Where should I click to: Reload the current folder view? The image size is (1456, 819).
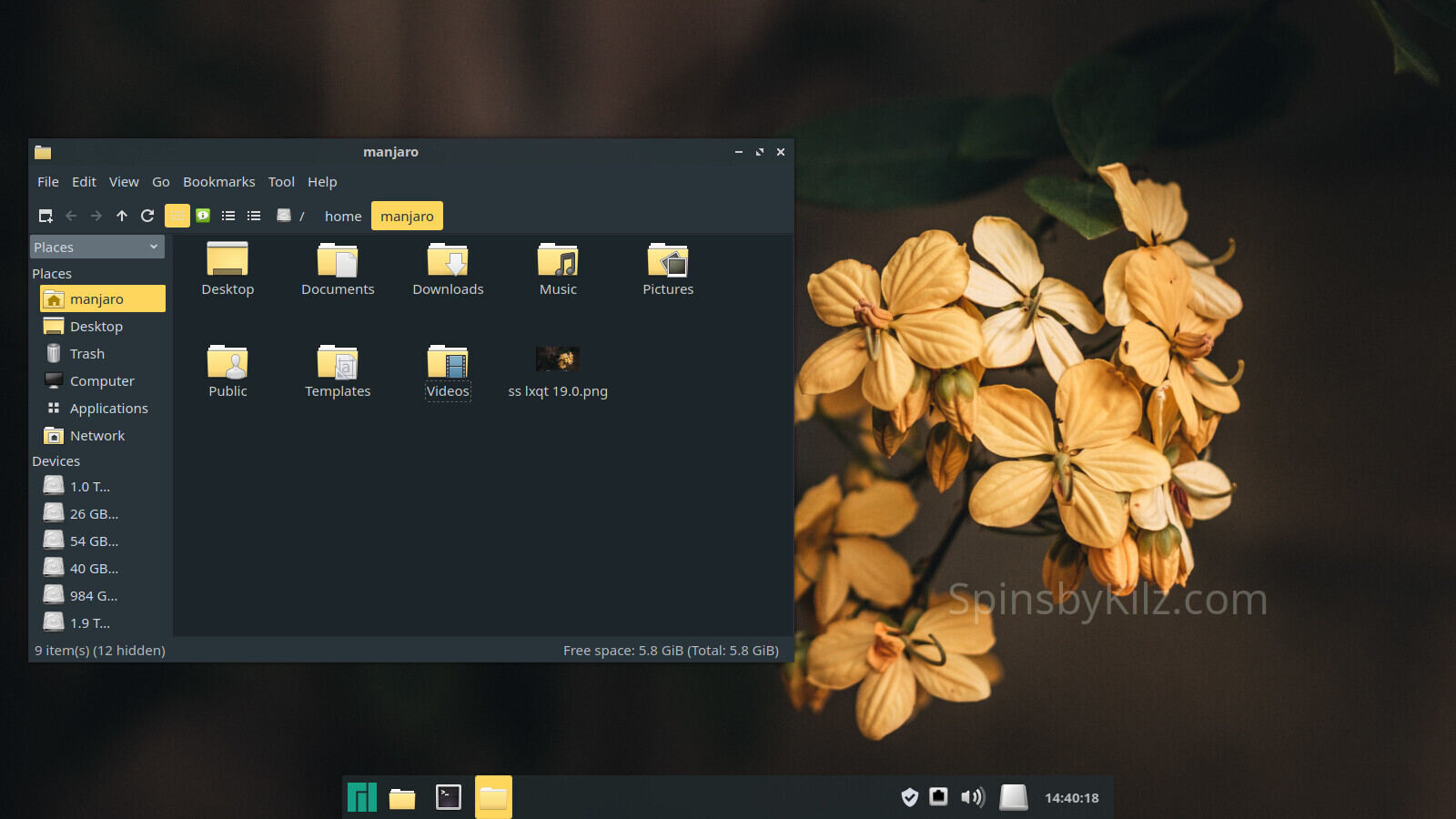click(x=147, y=216)
